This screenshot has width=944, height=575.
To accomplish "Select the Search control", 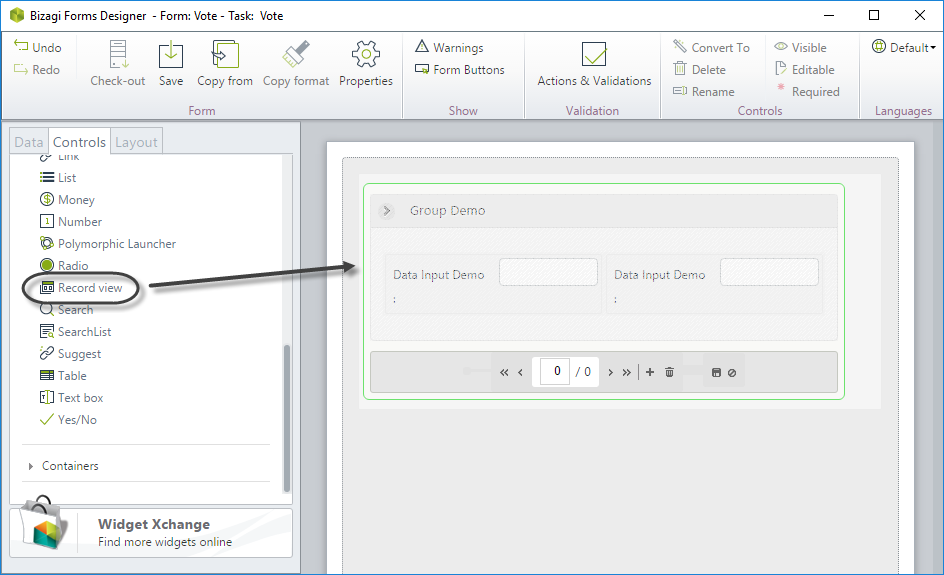I will (x=66, y=309).
